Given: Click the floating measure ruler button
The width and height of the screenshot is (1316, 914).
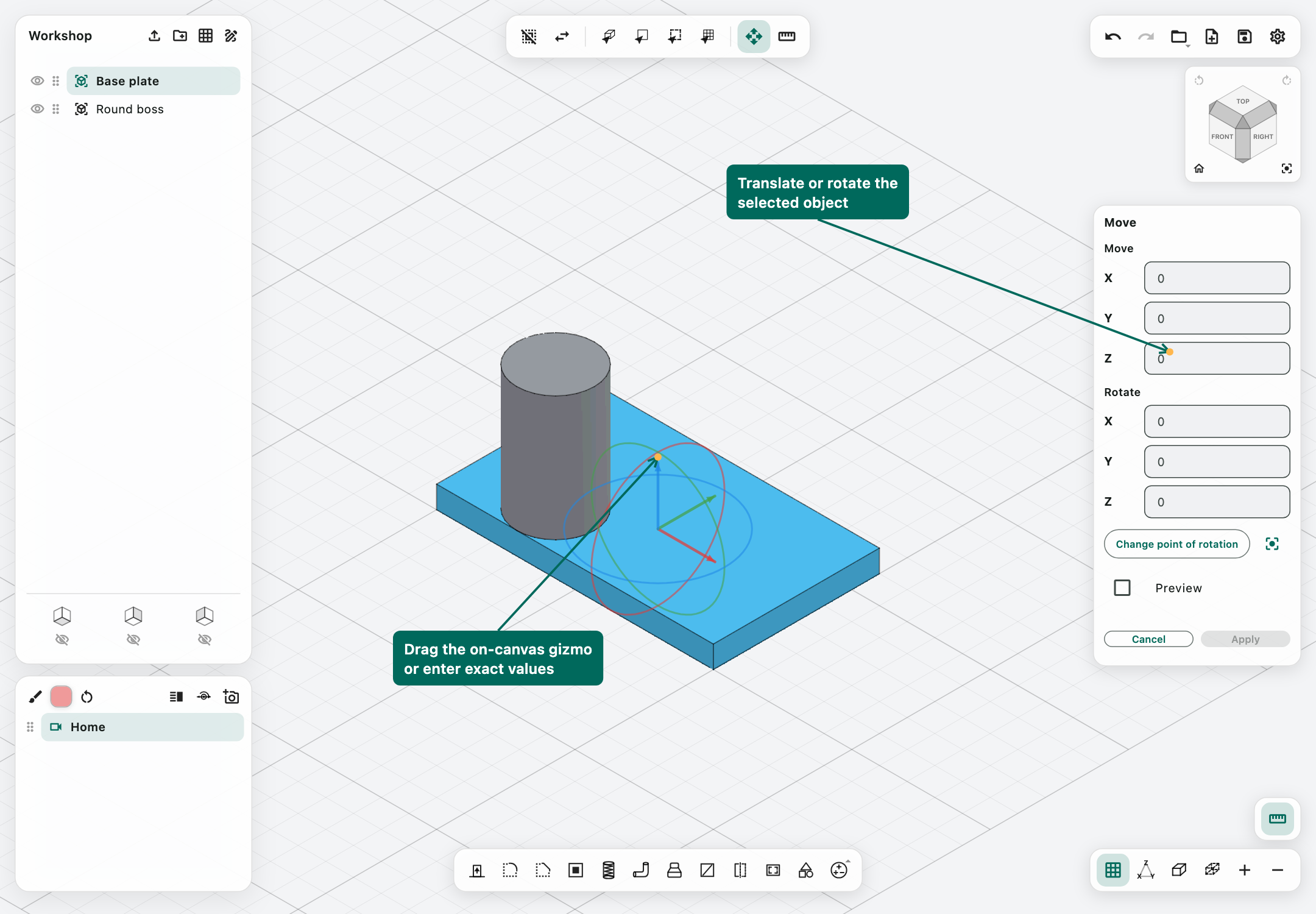Looking at the screenshot, I should (x=1277, y=819).
